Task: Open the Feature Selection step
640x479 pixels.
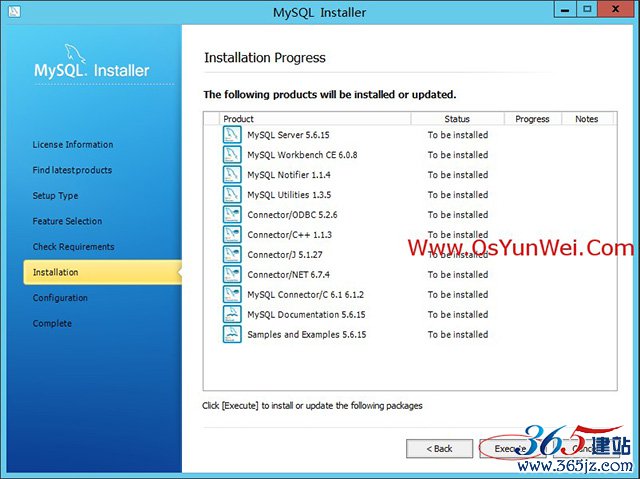Action: pos(67,221)
